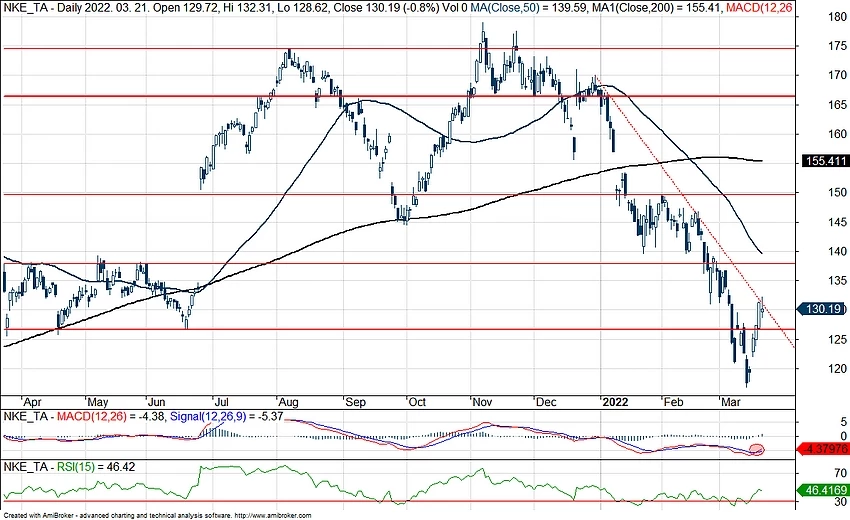Select the Sep label on the time axis

point(355,402)
